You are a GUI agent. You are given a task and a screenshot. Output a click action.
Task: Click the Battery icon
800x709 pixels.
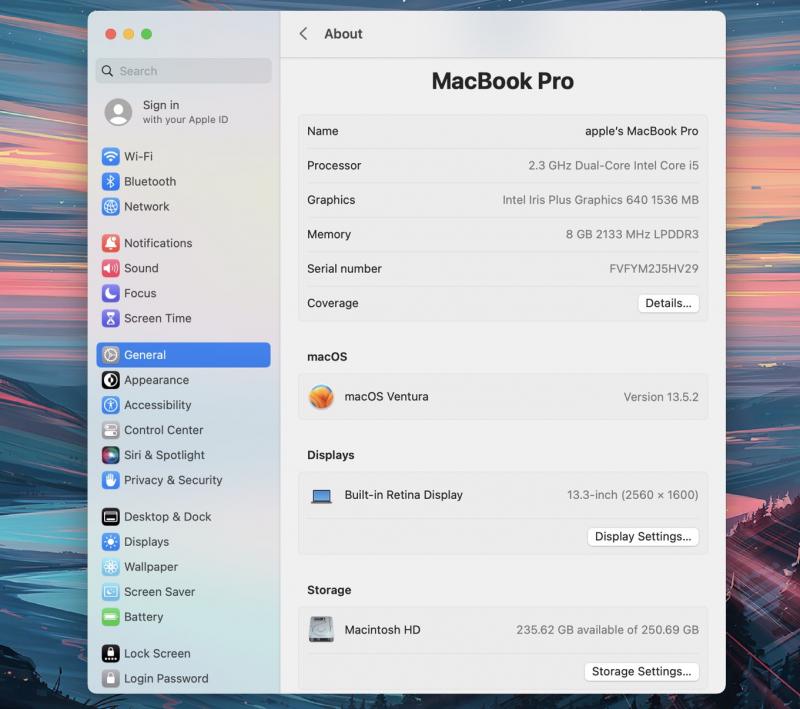point(111,617)
